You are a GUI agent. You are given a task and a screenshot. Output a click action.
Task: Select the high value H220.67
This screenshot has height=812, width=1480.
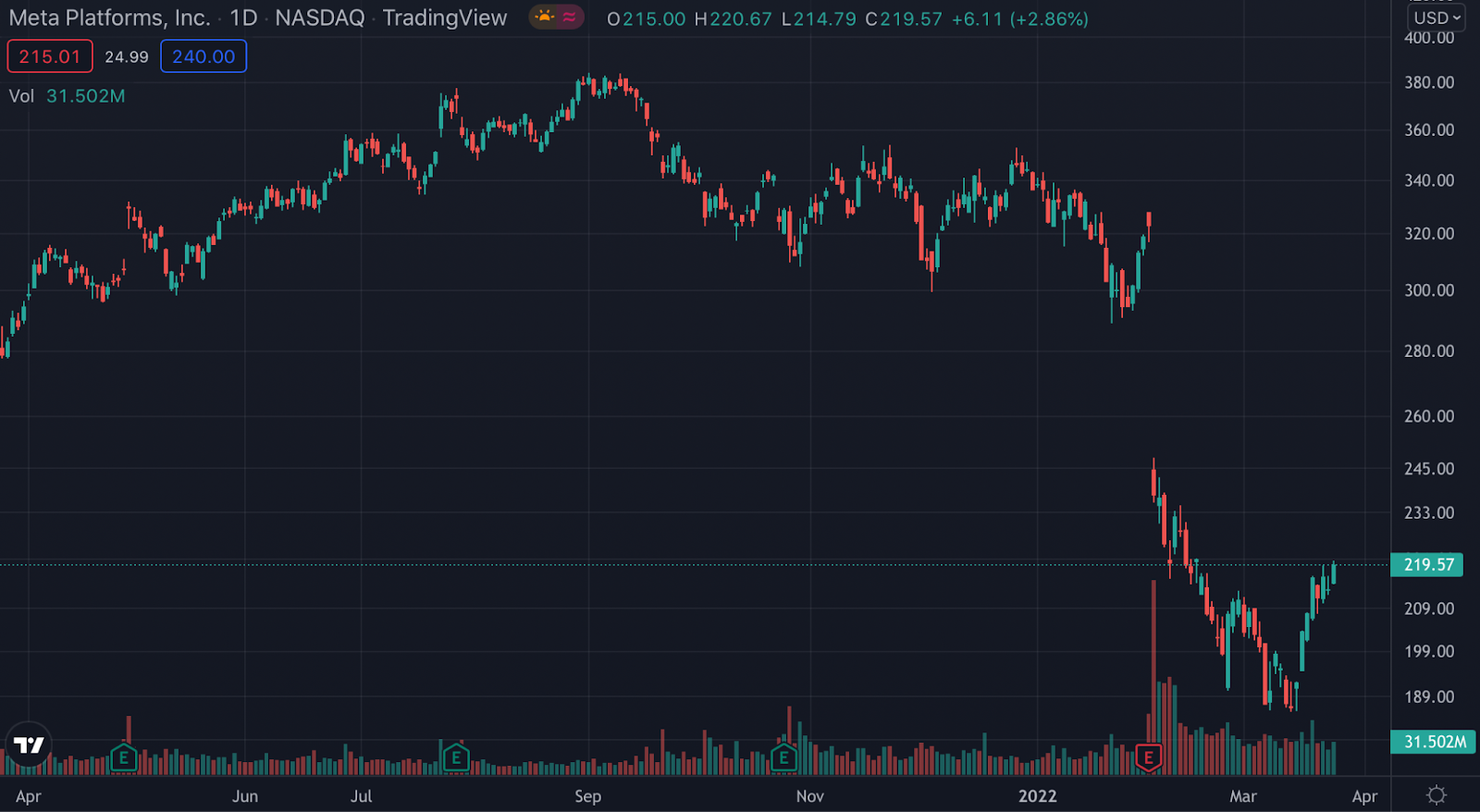[734, 18]
